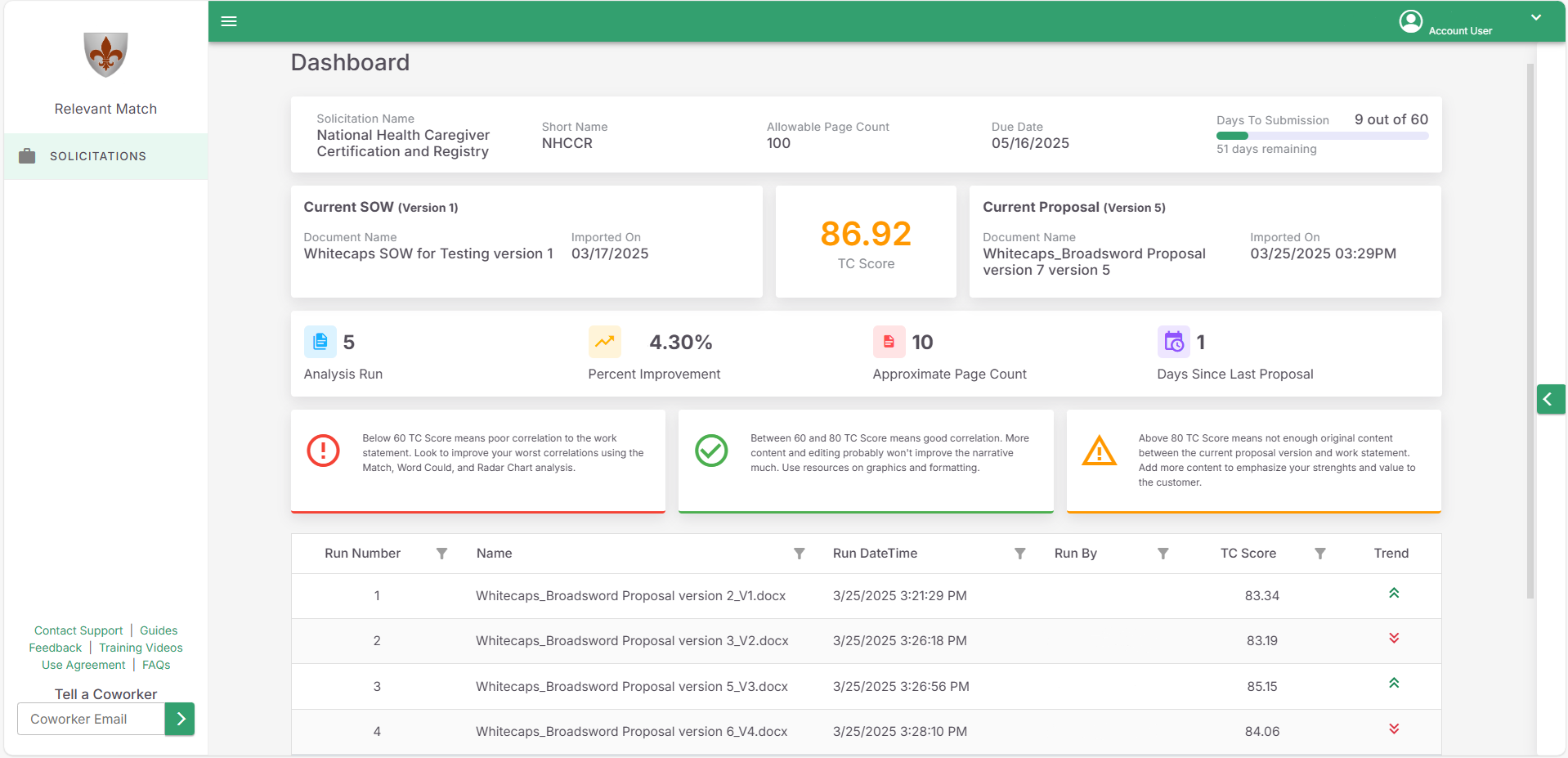The width and height of the screenshot is (1568, 758).
Task: Open the Contact Support link
Action: click(x=78, y=630)
